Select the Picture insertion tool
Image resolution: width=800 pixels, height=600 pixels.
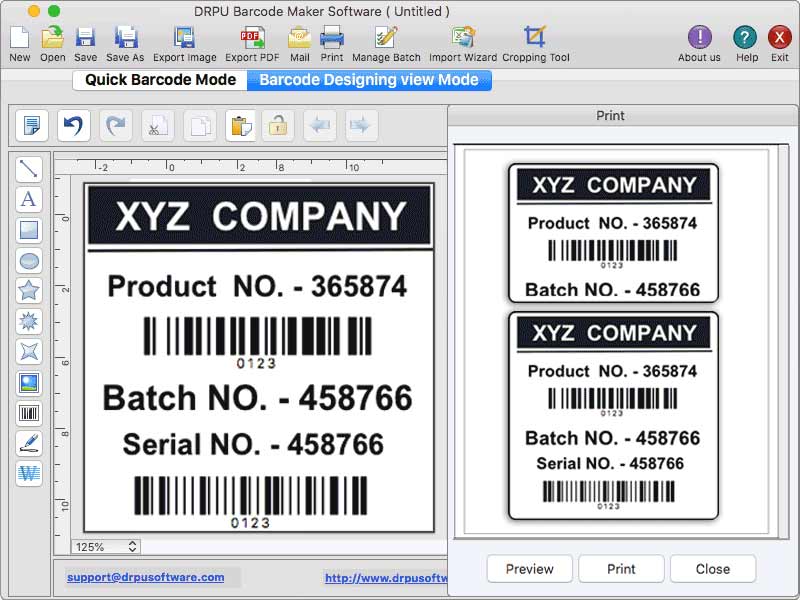click(x=29, y=381)
